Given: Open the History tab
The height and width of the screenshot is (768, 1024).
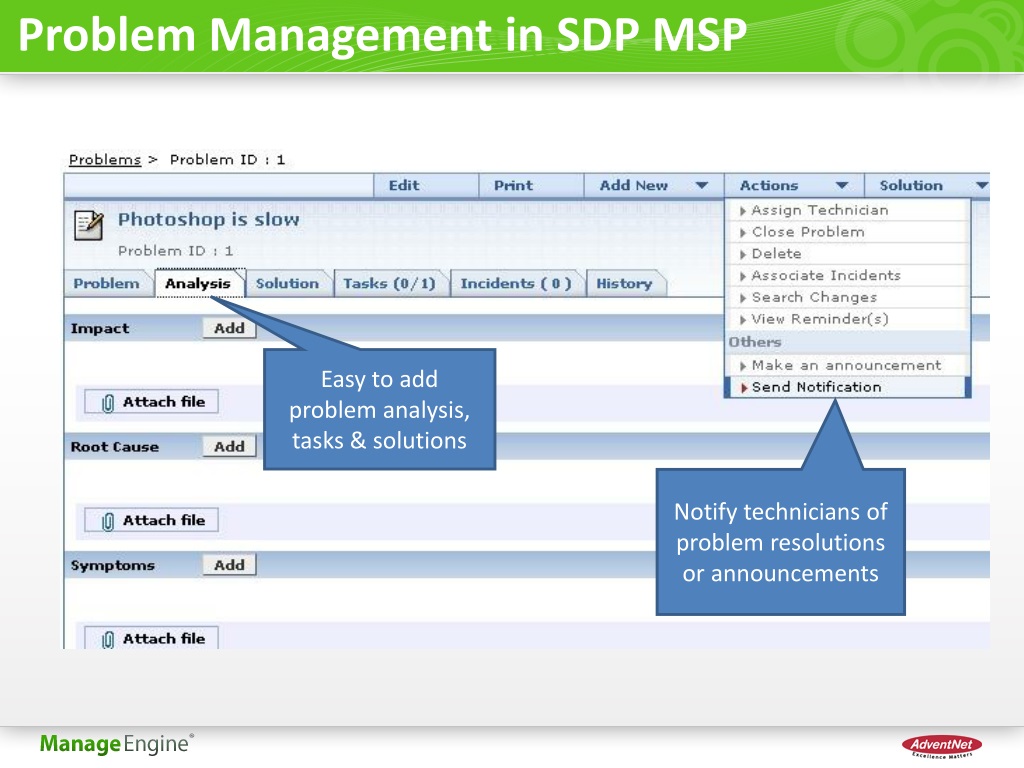Looking at the screenshot, I should pyautogui.click(x=625, y=283).
